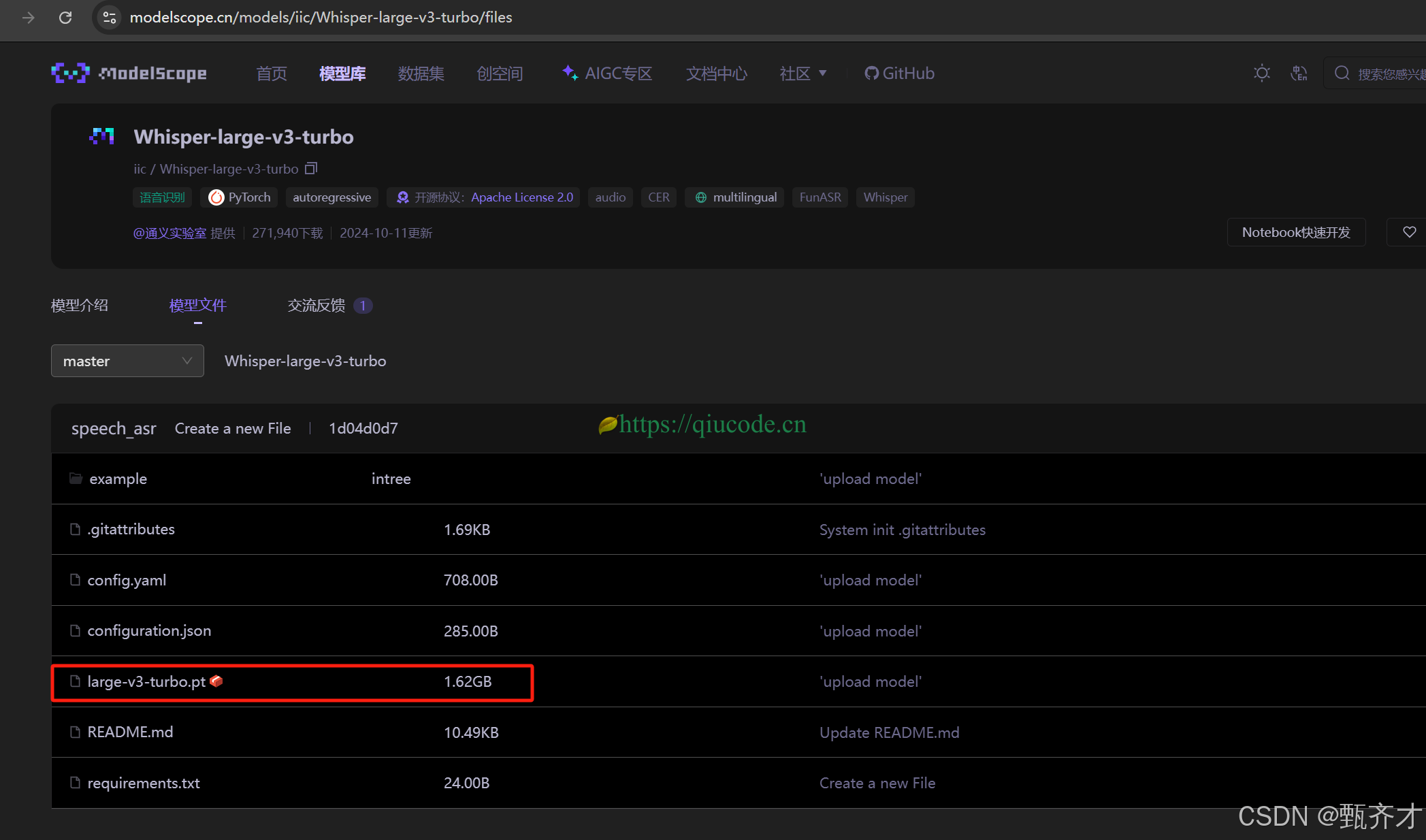Open 模型库 in the navigation
Viewport: 1426px width, 840px height.
(x=342, y=73)
